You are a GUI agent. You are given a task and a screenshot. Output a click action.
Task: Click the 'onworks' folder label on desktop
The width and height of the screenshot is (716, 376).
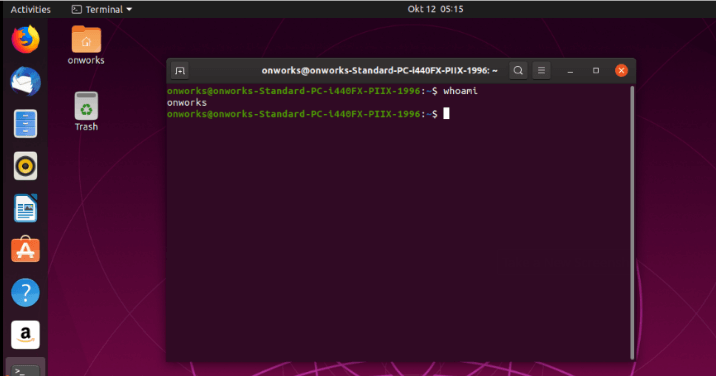click(x=86, y=60)
